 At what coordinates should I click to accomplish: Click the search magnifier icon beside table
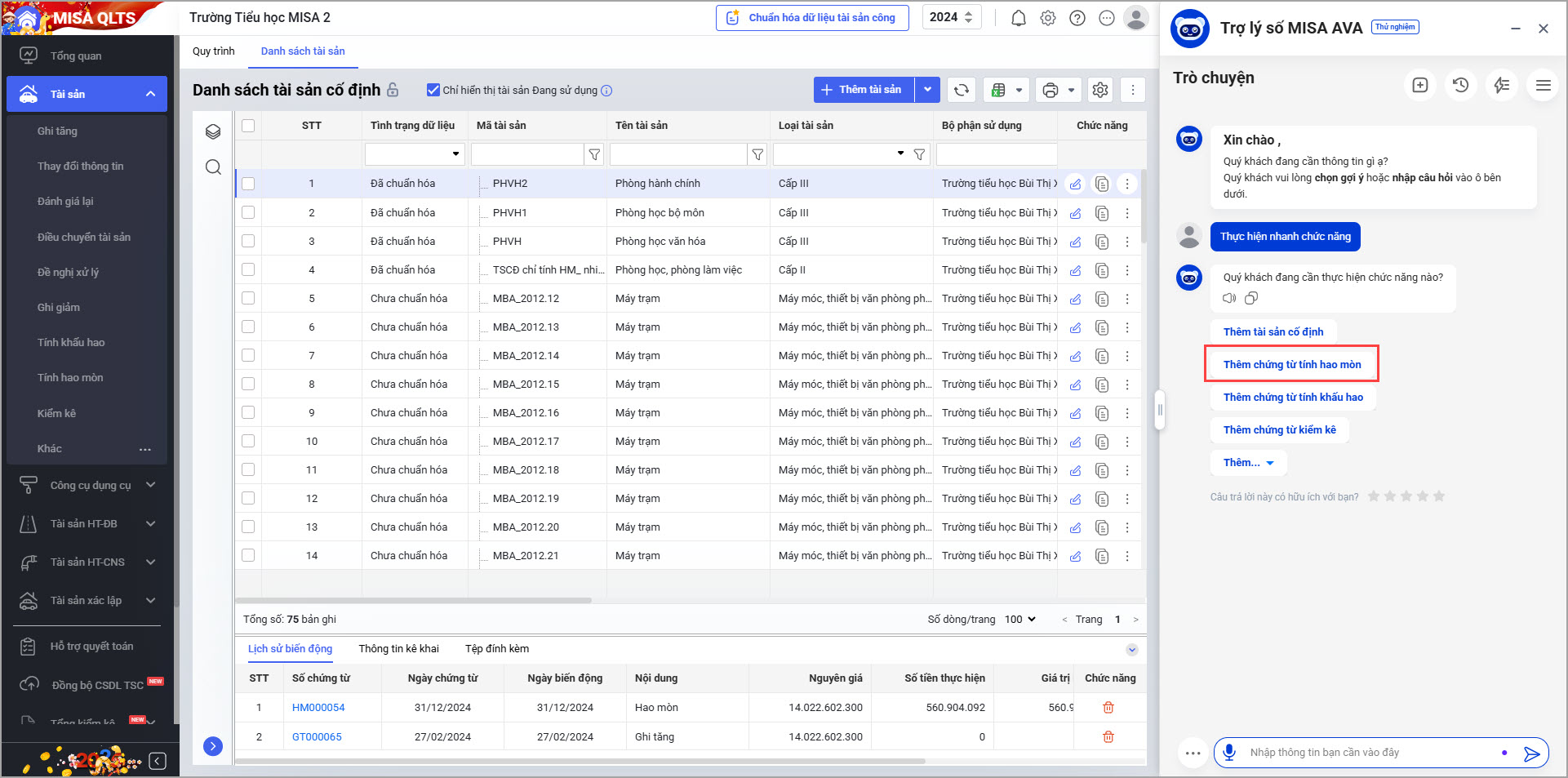tap(213, 167)
